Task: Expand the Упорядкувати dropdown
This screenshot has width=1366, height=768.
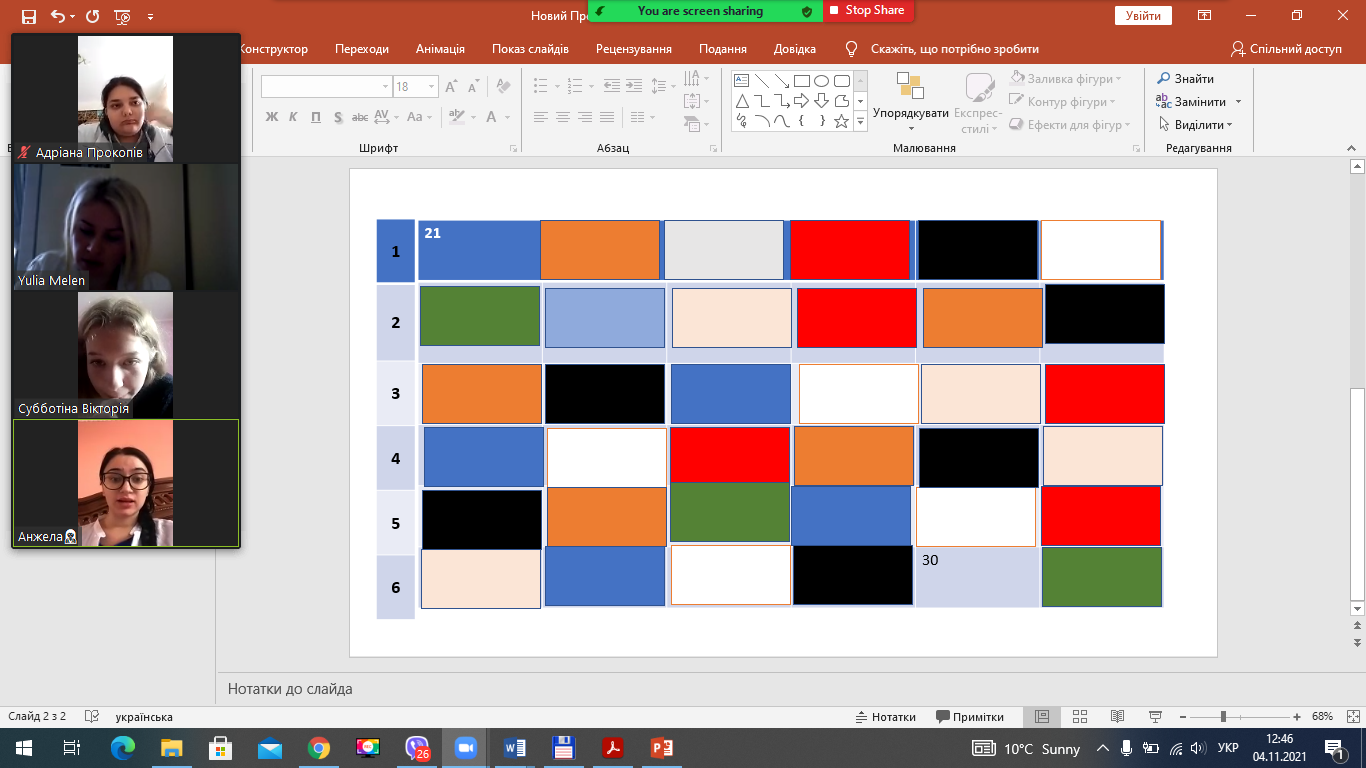Action: pos(910,113)
